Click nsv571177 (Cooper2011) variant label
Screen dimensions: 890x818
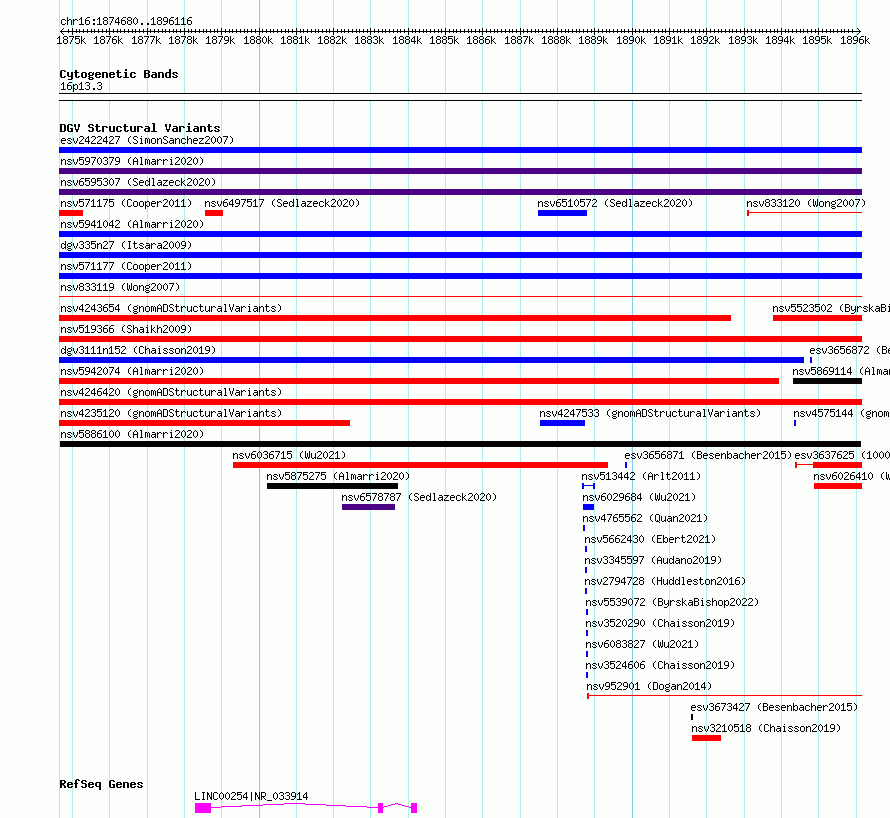click(126, 266)
